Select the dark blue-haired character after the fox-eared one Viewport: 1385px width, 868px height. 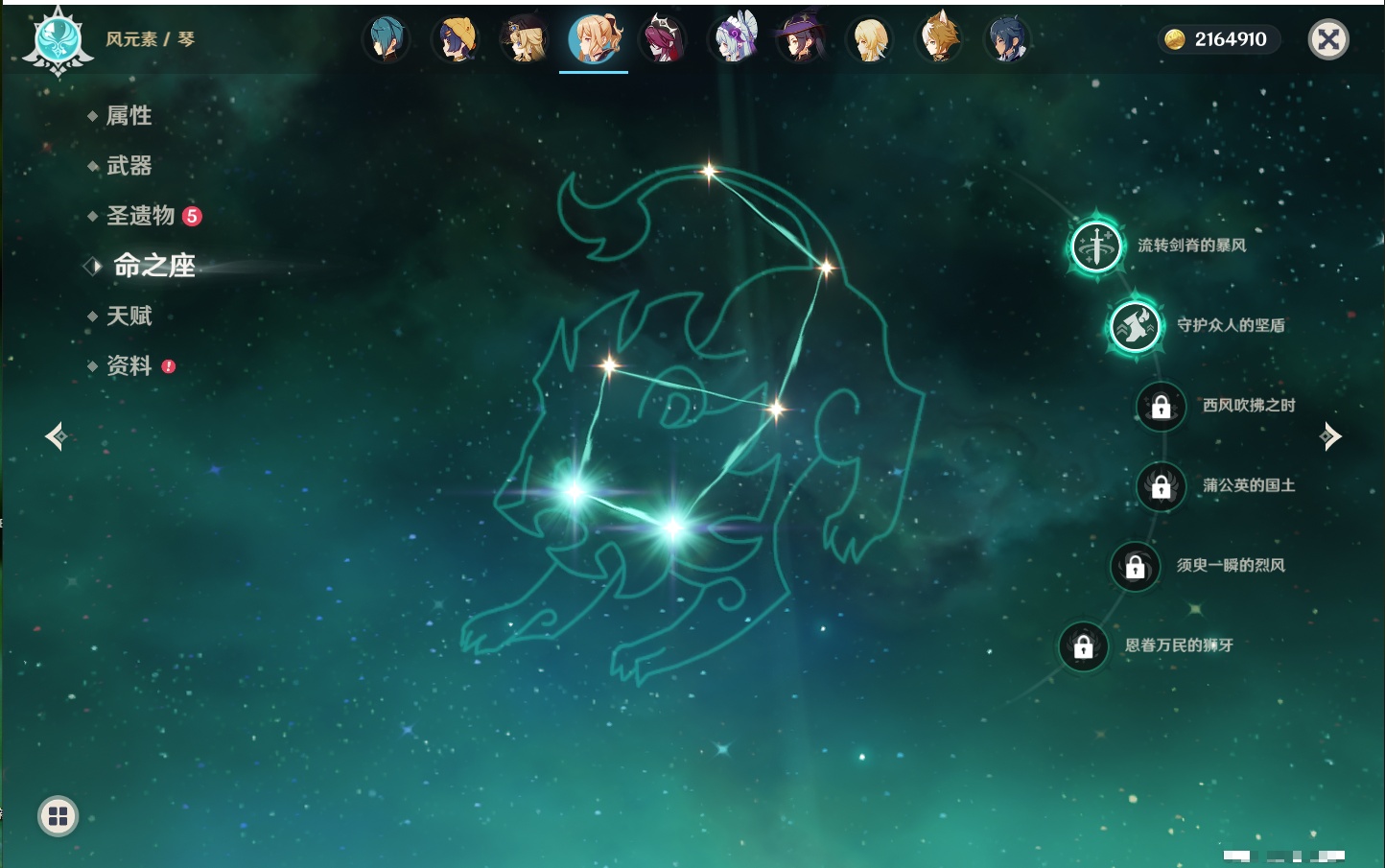(x=1008, y=39)
